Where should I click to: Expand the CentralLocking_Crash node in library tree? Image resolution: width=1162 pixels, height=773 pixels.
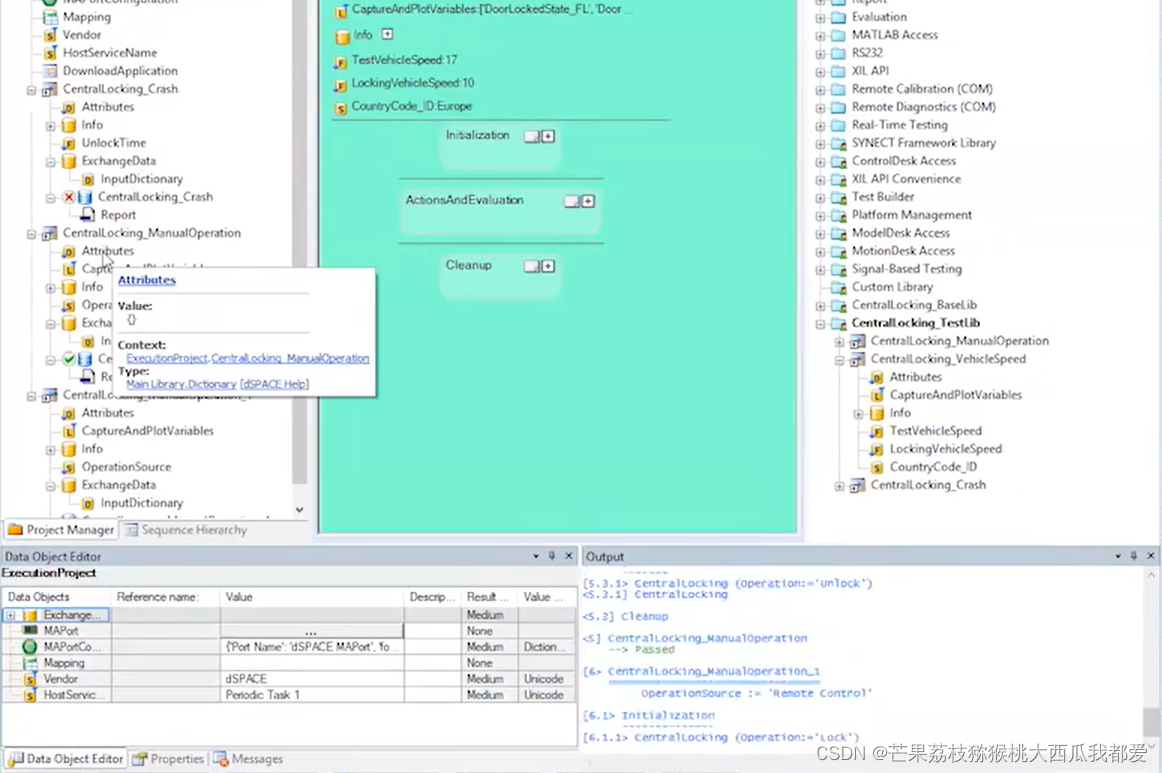(839, 486)
